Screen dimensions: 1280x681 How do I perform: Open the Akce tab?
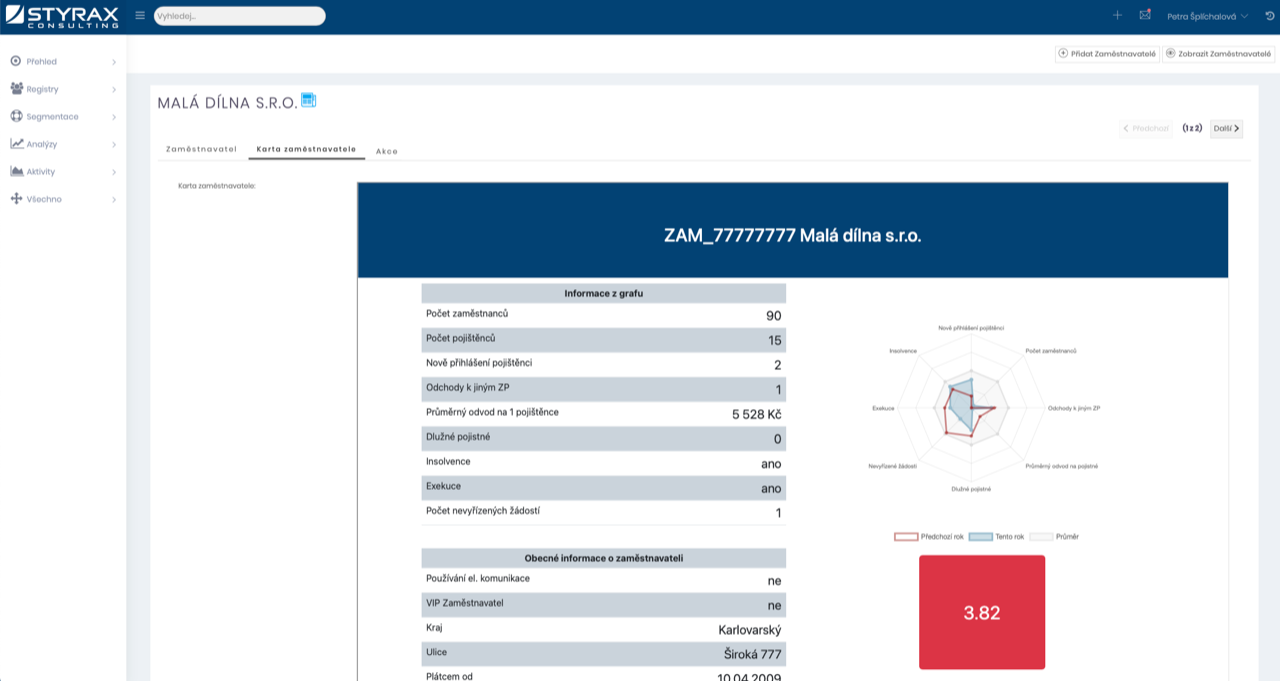pos(387,151)
